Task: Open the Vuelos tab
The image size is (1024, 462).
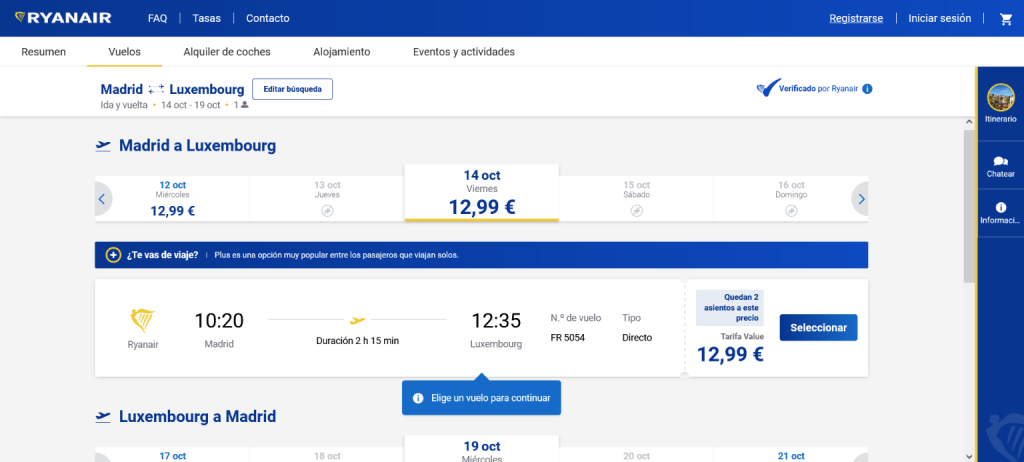Action: (x=124, y=52)
